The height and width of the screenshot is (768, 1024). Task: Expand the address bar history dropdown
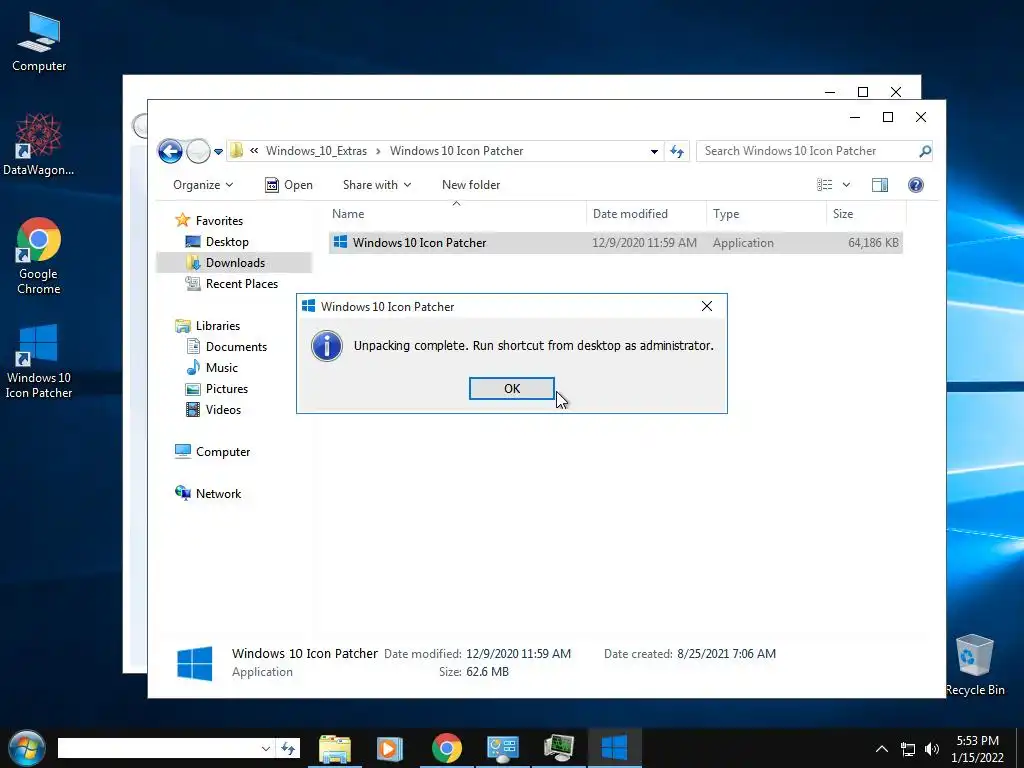tap(654, 152)
